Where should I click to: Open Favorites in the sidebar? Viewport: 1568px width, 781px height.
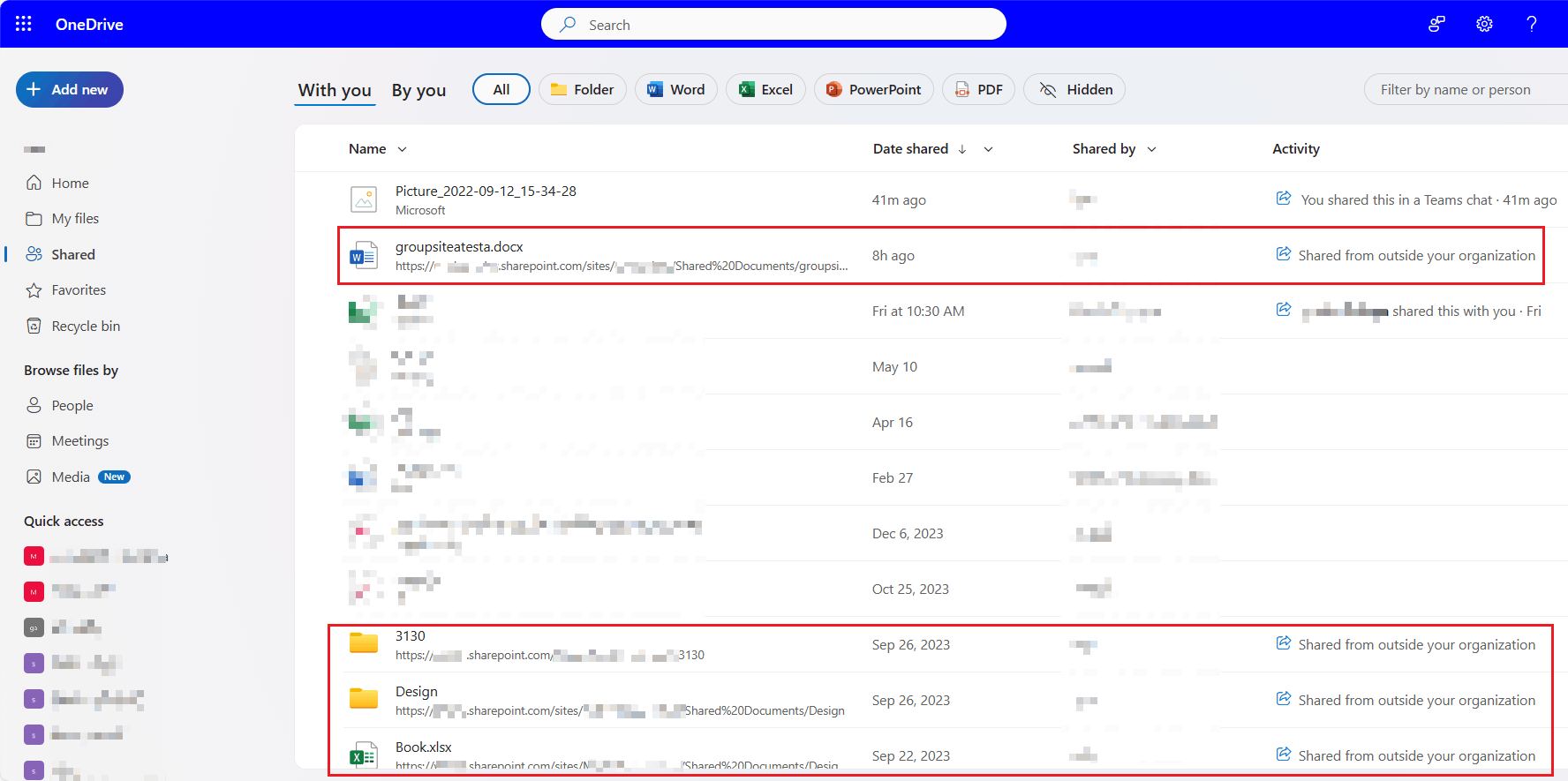point(79,289)
